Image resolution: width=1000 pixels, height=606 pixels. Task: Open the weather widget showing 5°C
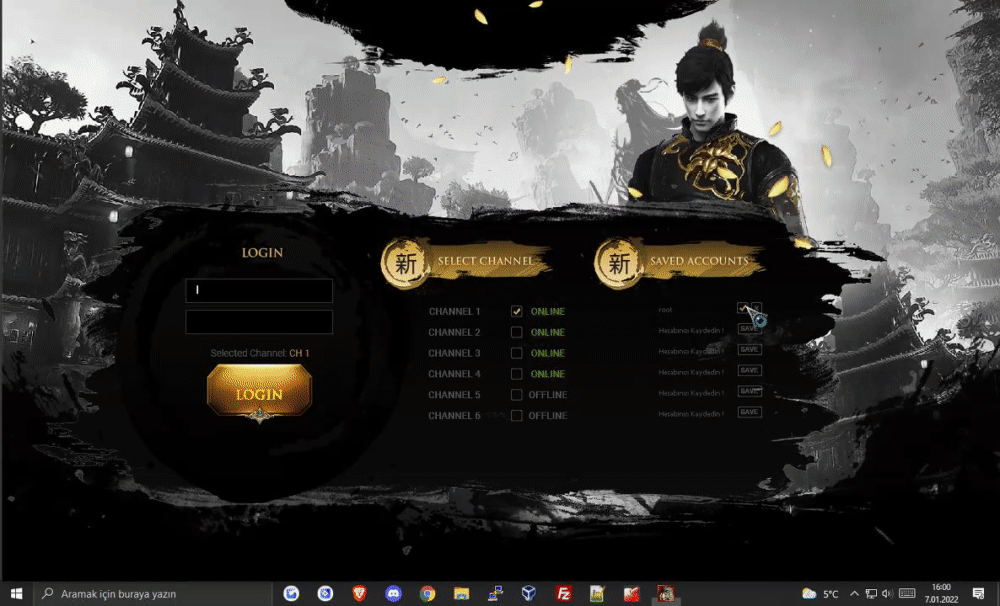click(820, 594)
